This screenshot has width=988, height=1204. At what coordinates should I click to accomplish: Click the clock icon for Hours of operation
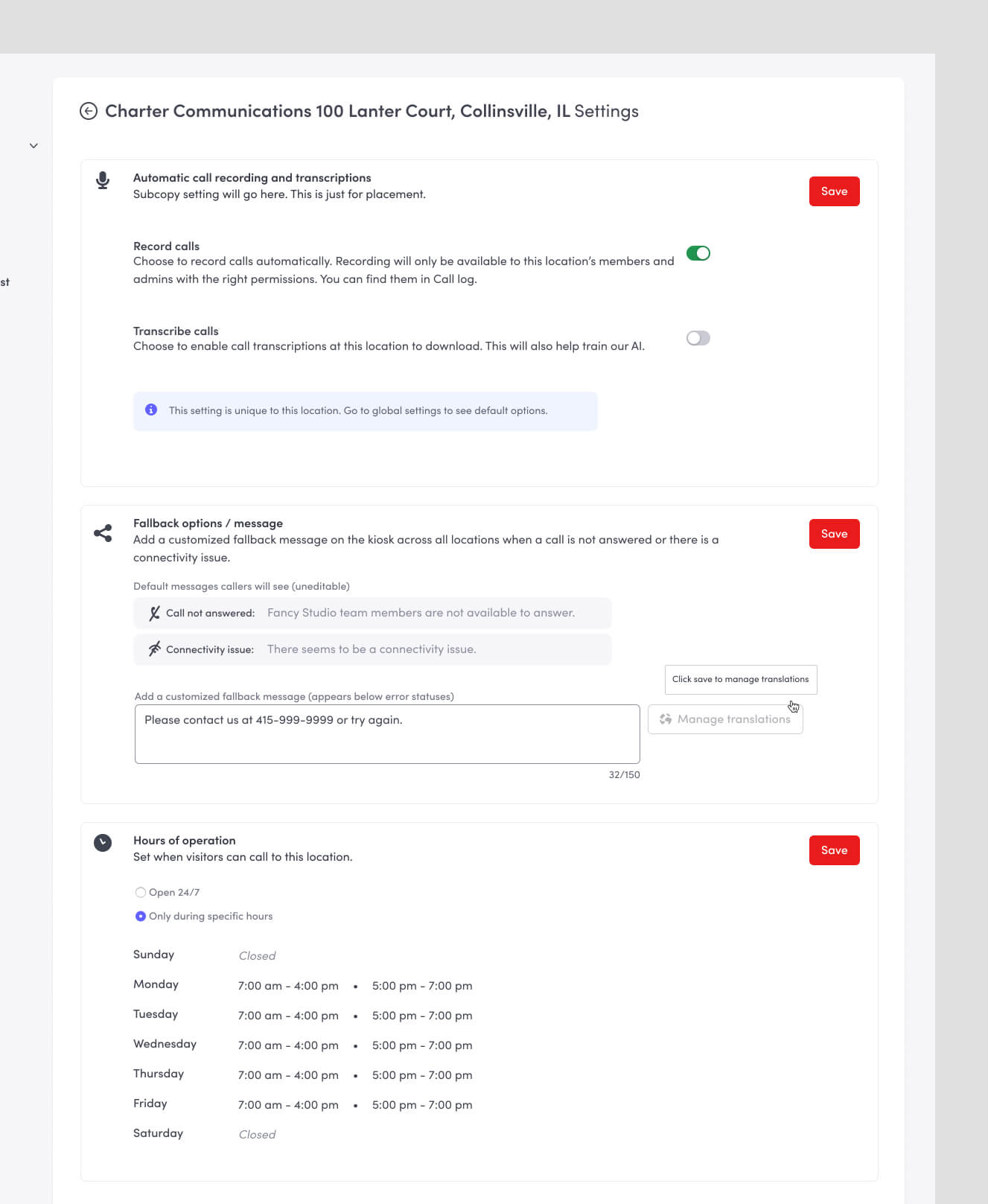[103, 842]
